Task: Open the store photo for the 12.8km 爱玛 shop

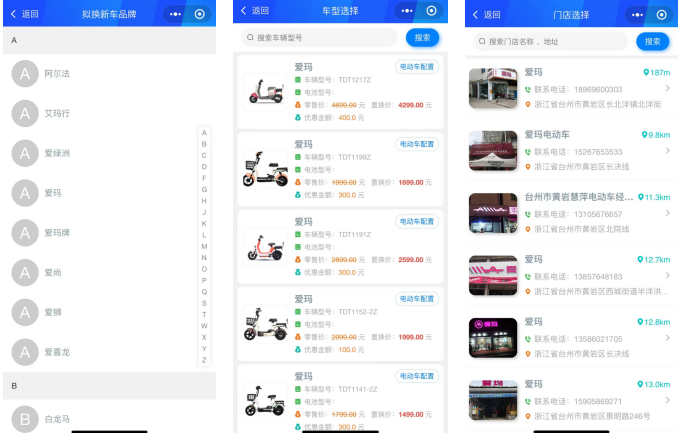Action: [493, 338]
